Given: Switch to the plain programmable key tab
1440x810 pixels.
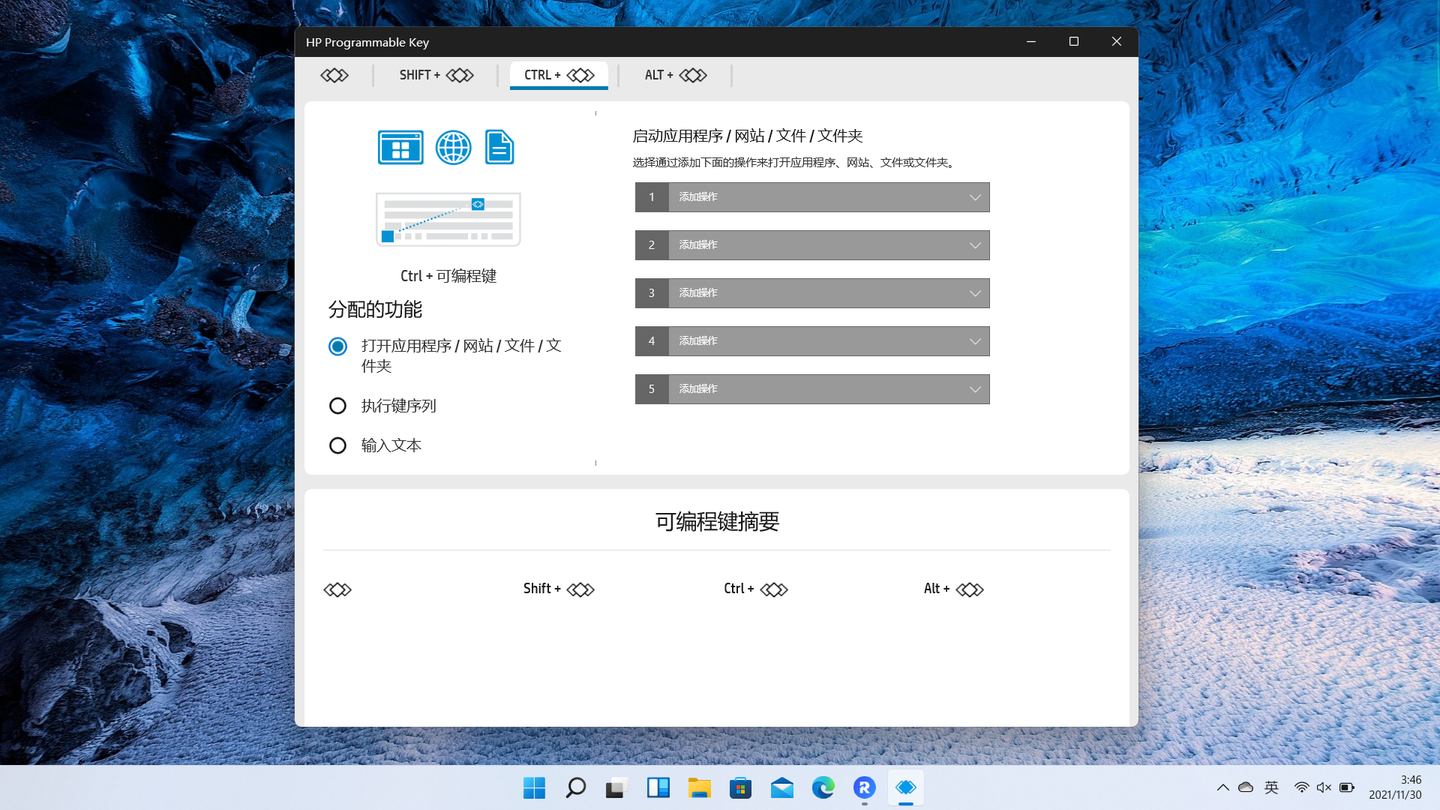Looking at the screenshot, I should pos(334,75).
